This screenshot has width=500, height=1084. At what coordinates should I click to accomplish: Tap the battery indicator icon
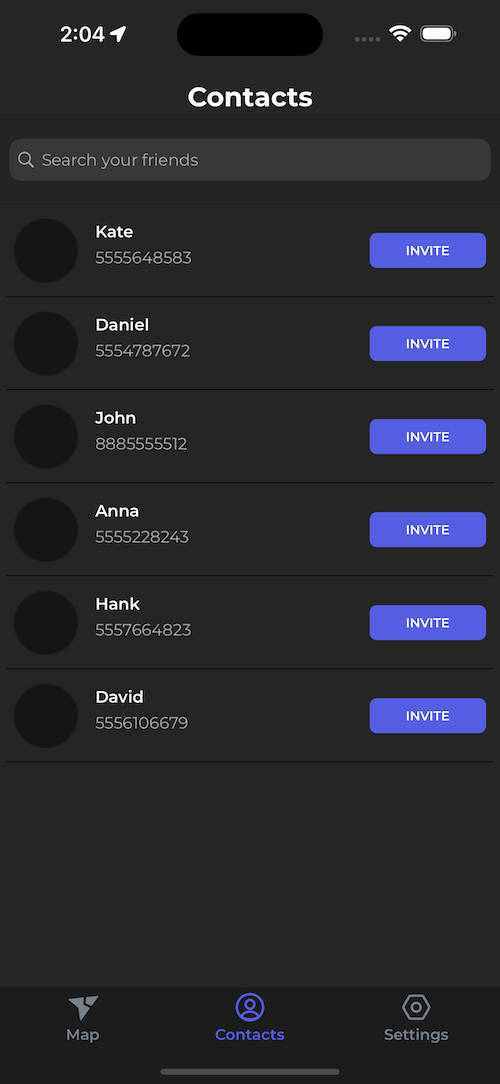438,33
